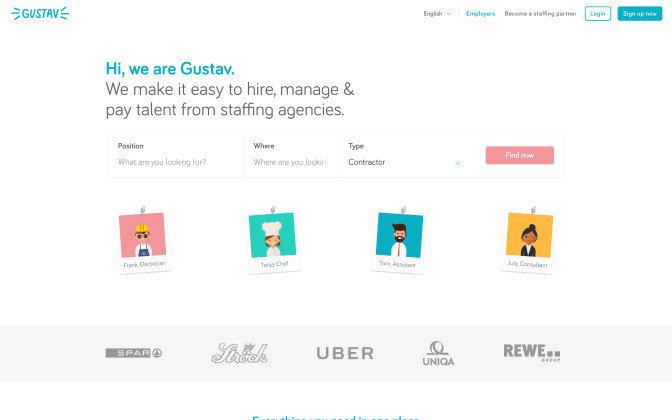Click the Gustav logo
Viewport: 672px width, 420px height.
point(40,14)
